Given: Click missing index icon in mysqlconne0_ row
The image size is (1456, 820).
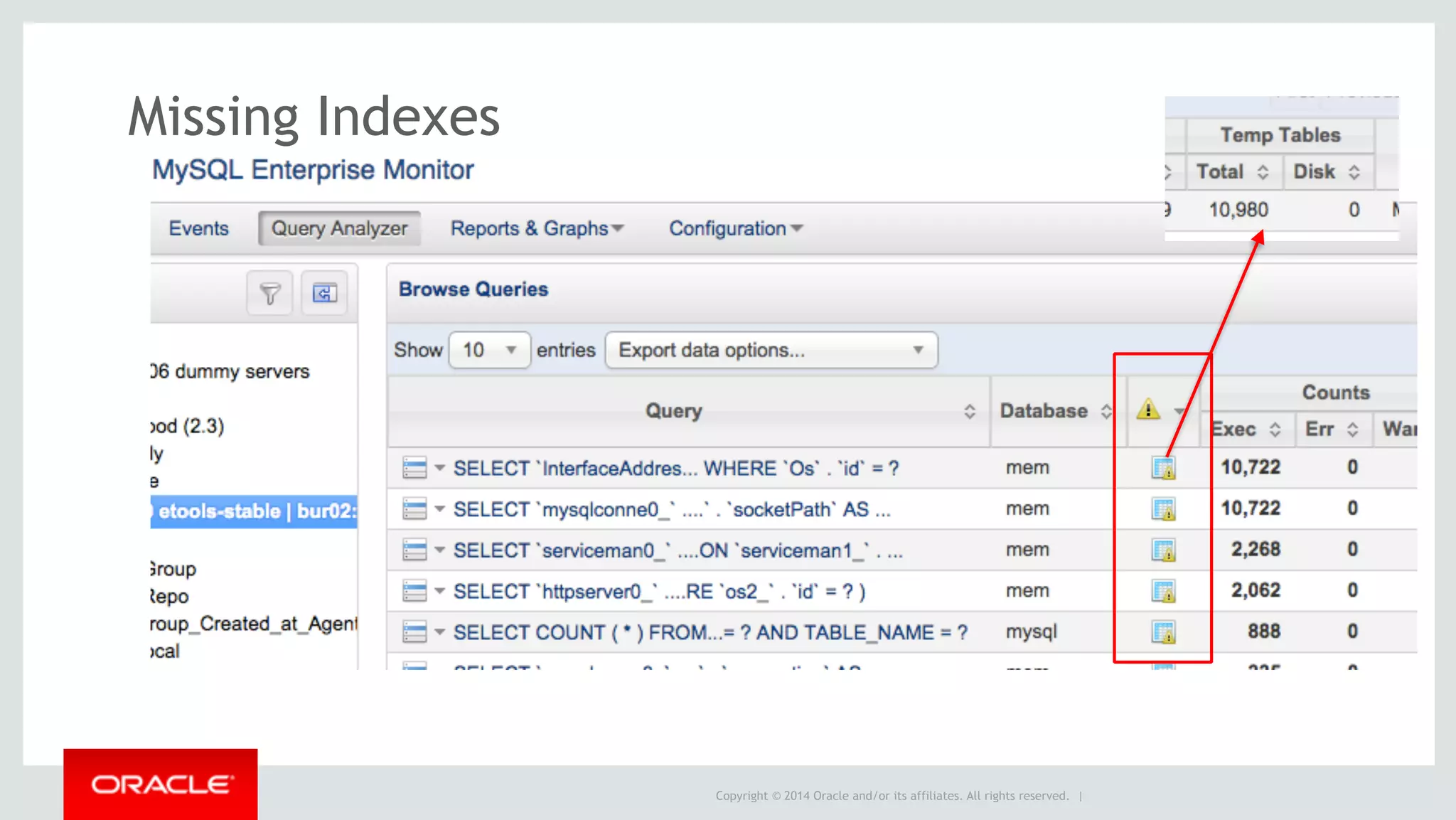Looking at the screenshot, I should point(1164,509).
